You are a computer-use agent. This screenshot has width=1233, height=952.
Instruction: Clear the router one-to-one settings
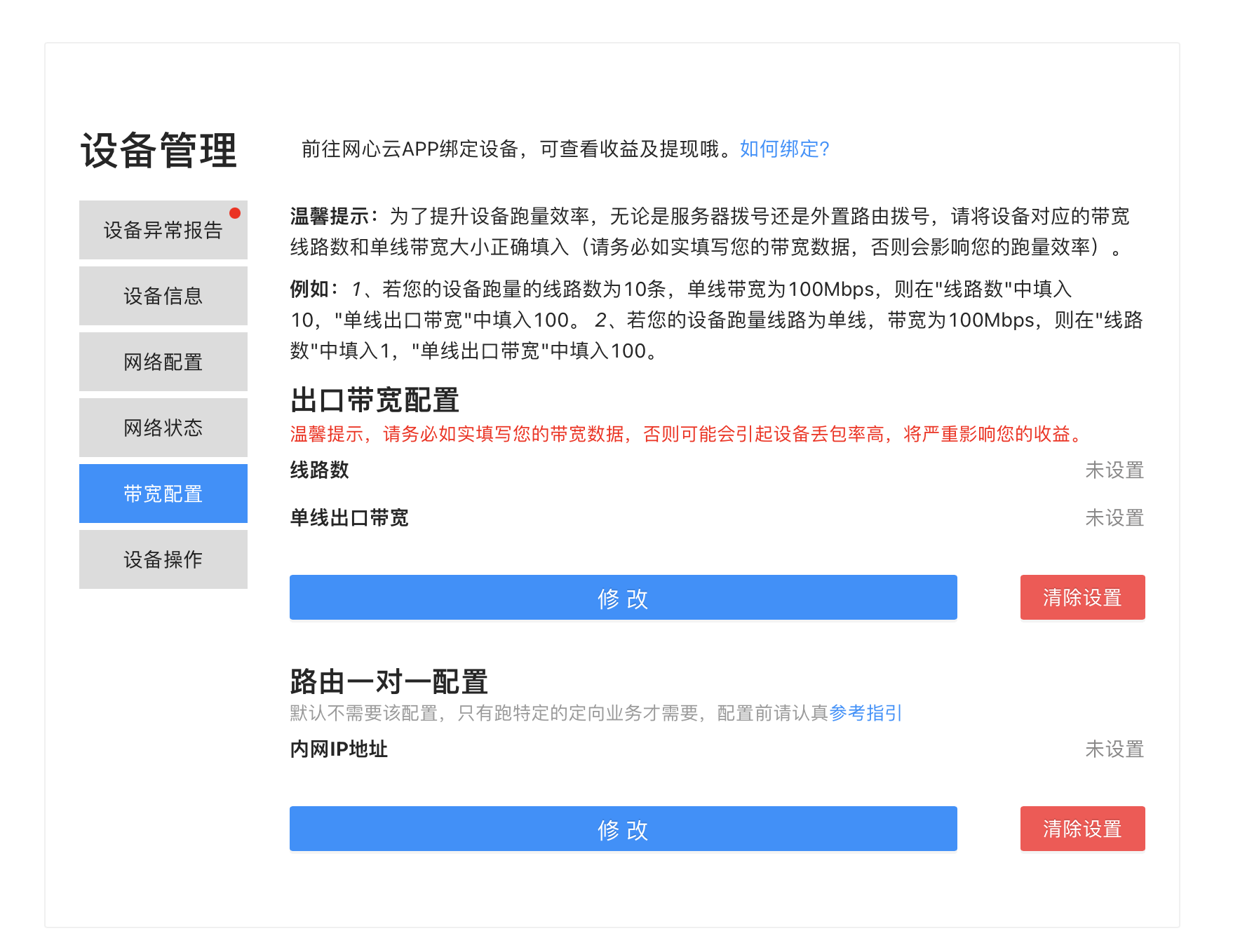[x=1082, y=829]
